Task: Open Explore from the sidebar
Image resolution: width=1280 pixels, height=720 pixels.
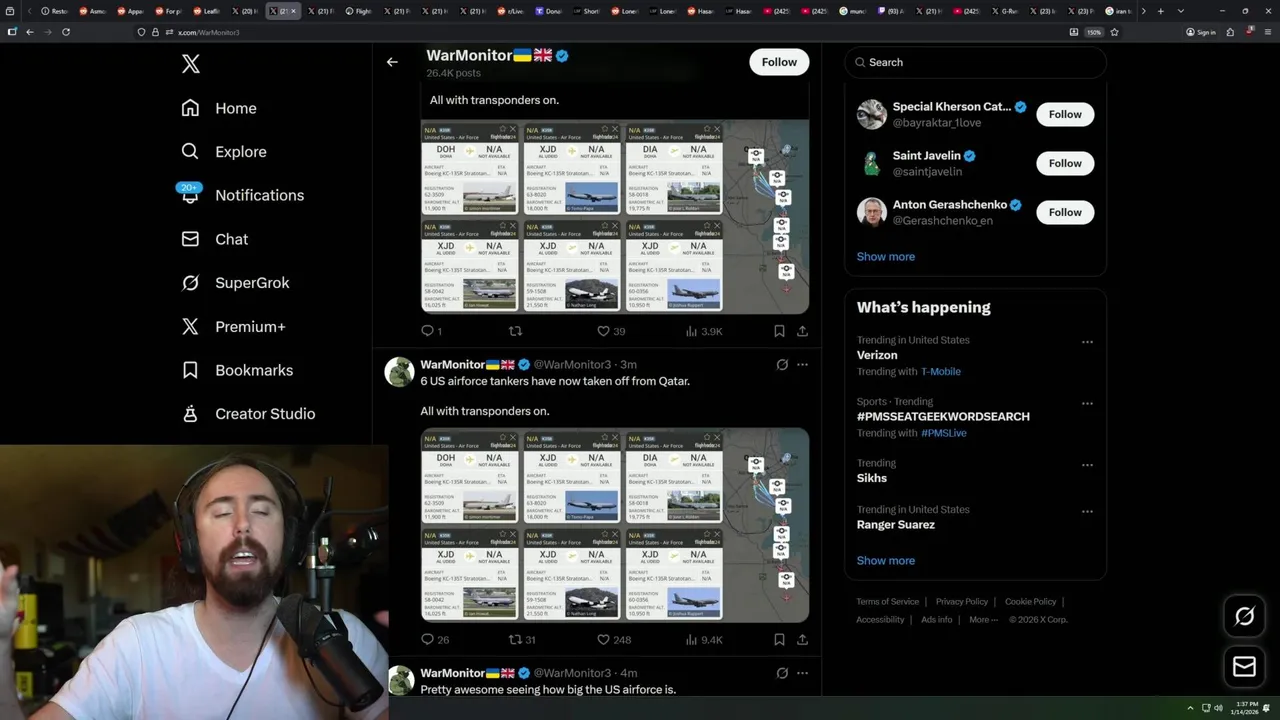Action: click(x=224, y=152)
